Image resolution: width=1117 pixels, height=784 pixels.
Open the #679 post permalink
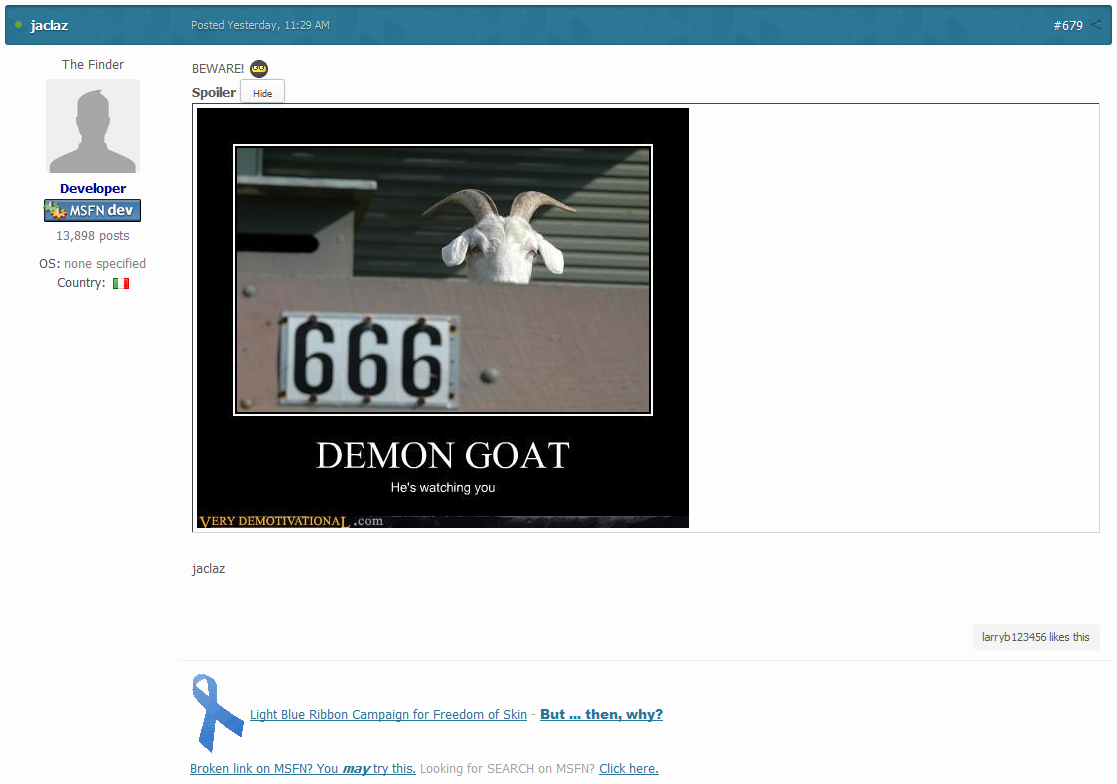[1068, 25]
